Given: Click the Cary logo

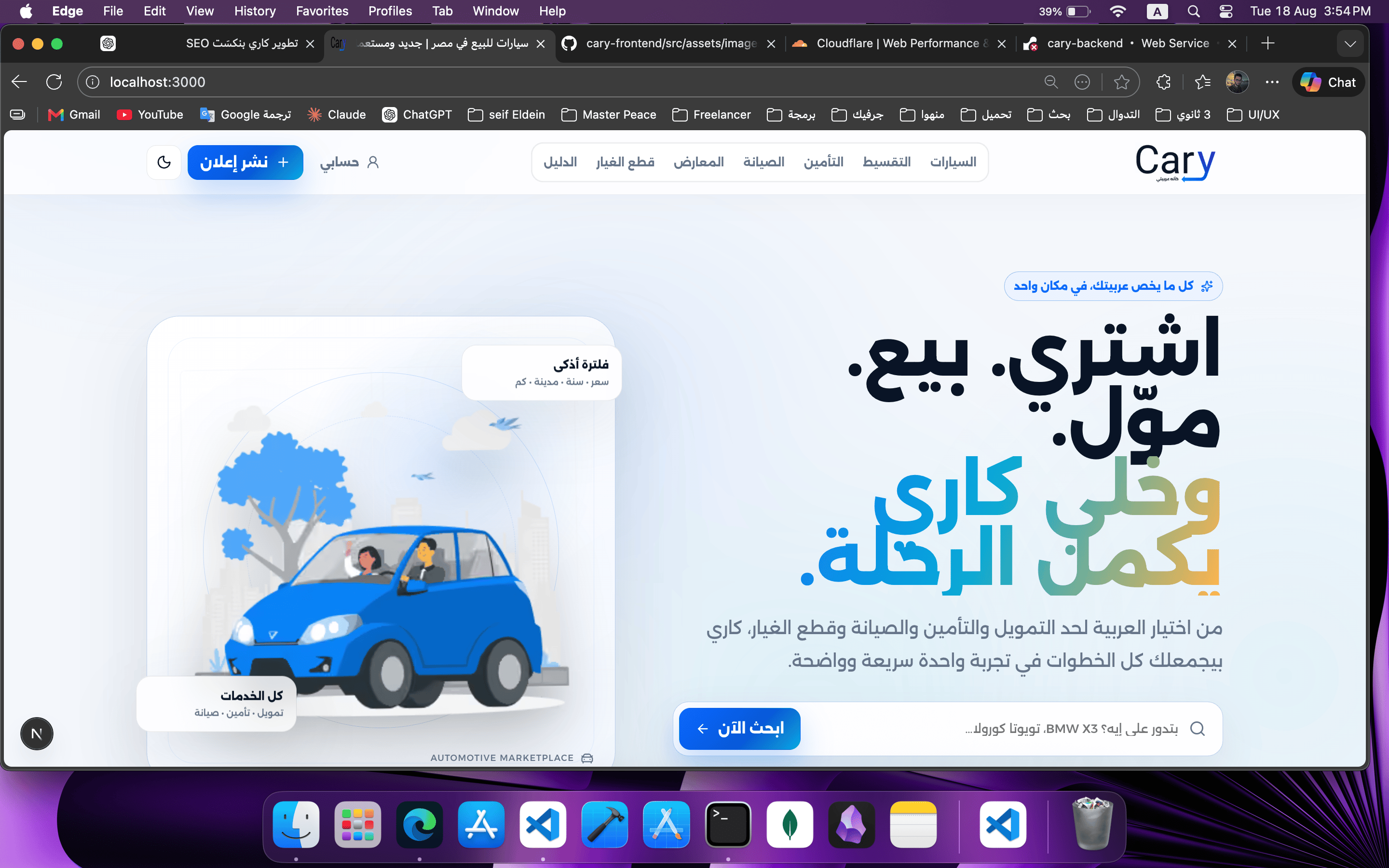Looking at the screenshot, I should [1175, 163].
